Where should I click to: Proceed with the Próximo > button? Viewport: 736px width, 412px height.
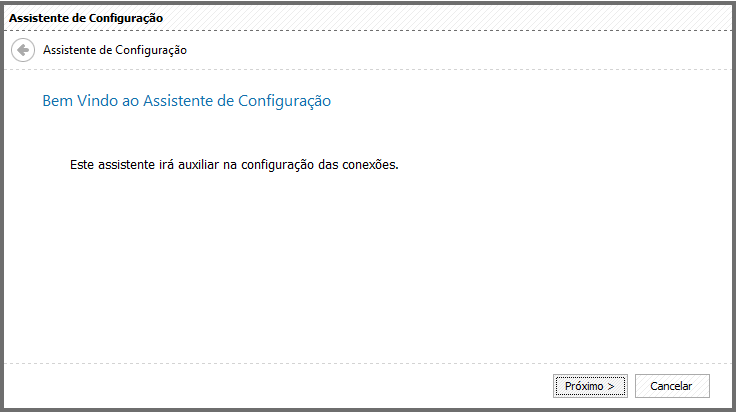tap(590, 386)
